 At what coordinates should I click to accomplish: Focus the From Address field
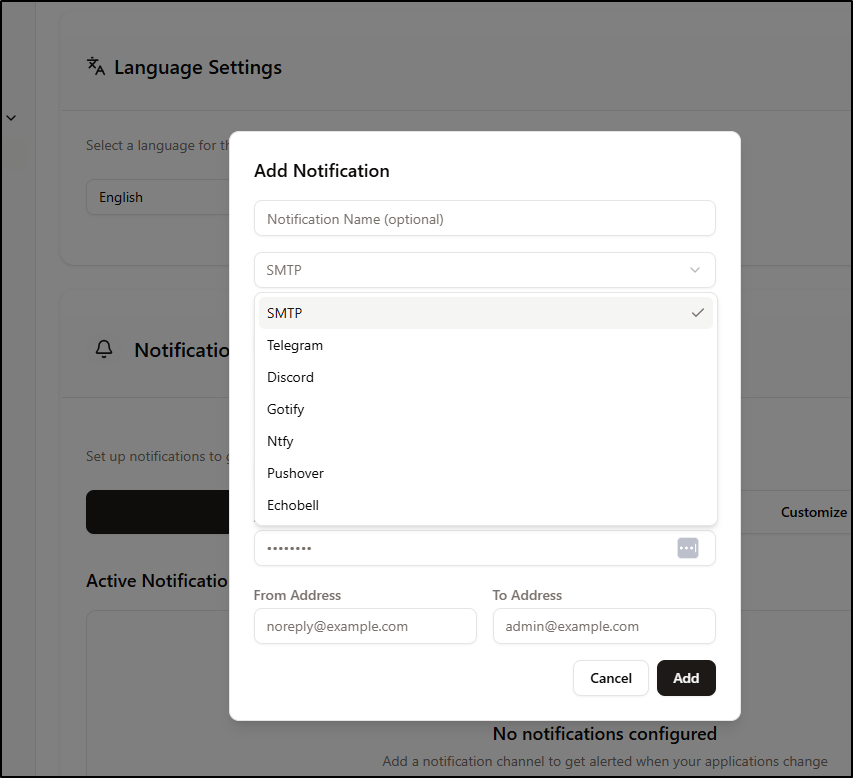(x=365, y=626)
